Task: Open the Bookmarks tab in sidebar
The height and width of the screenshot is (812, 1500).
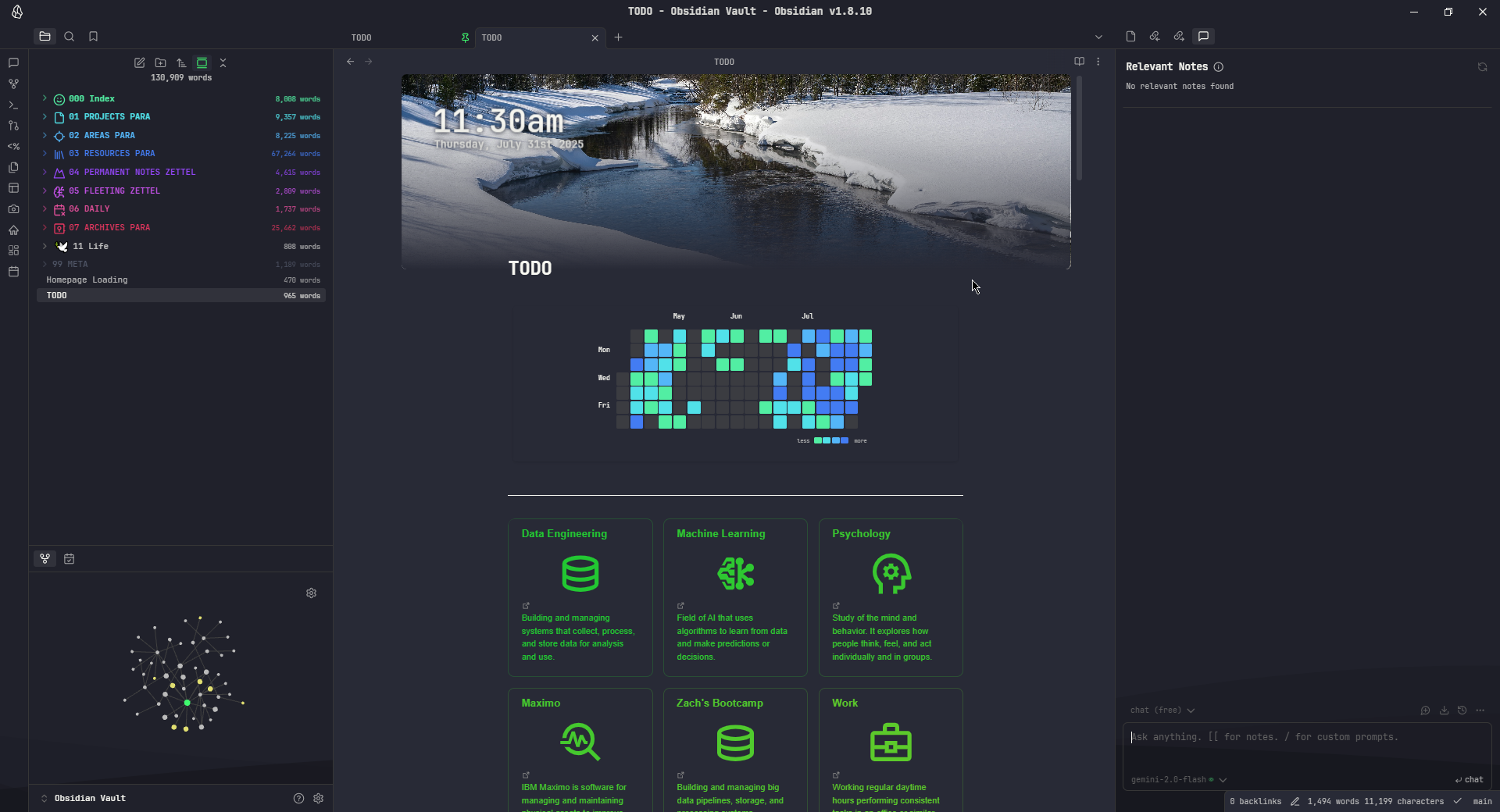Action: [x=93, y=37]
